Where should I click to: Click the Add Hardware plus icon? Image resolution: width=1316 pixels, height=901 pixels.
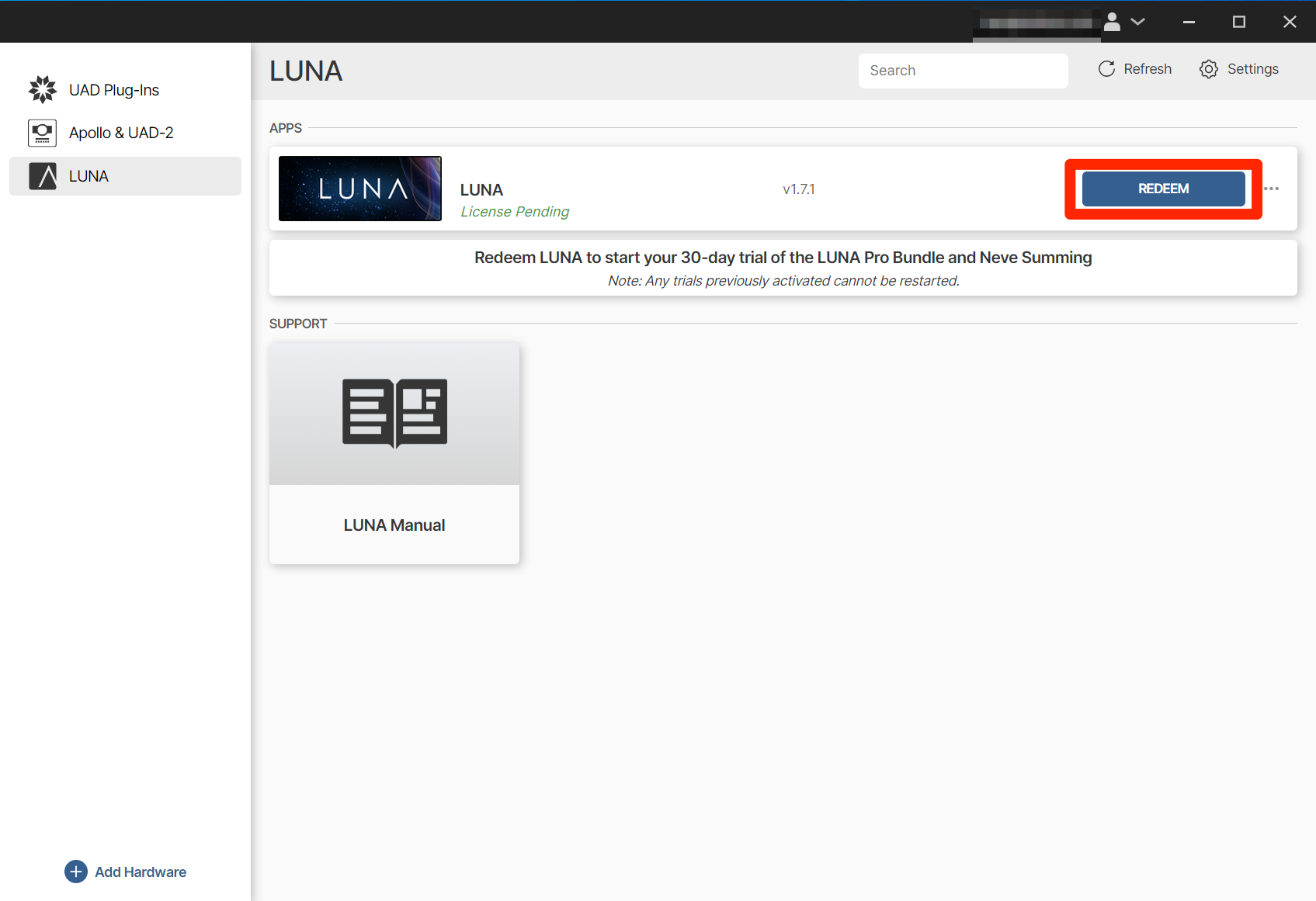[x=76, y=872]
